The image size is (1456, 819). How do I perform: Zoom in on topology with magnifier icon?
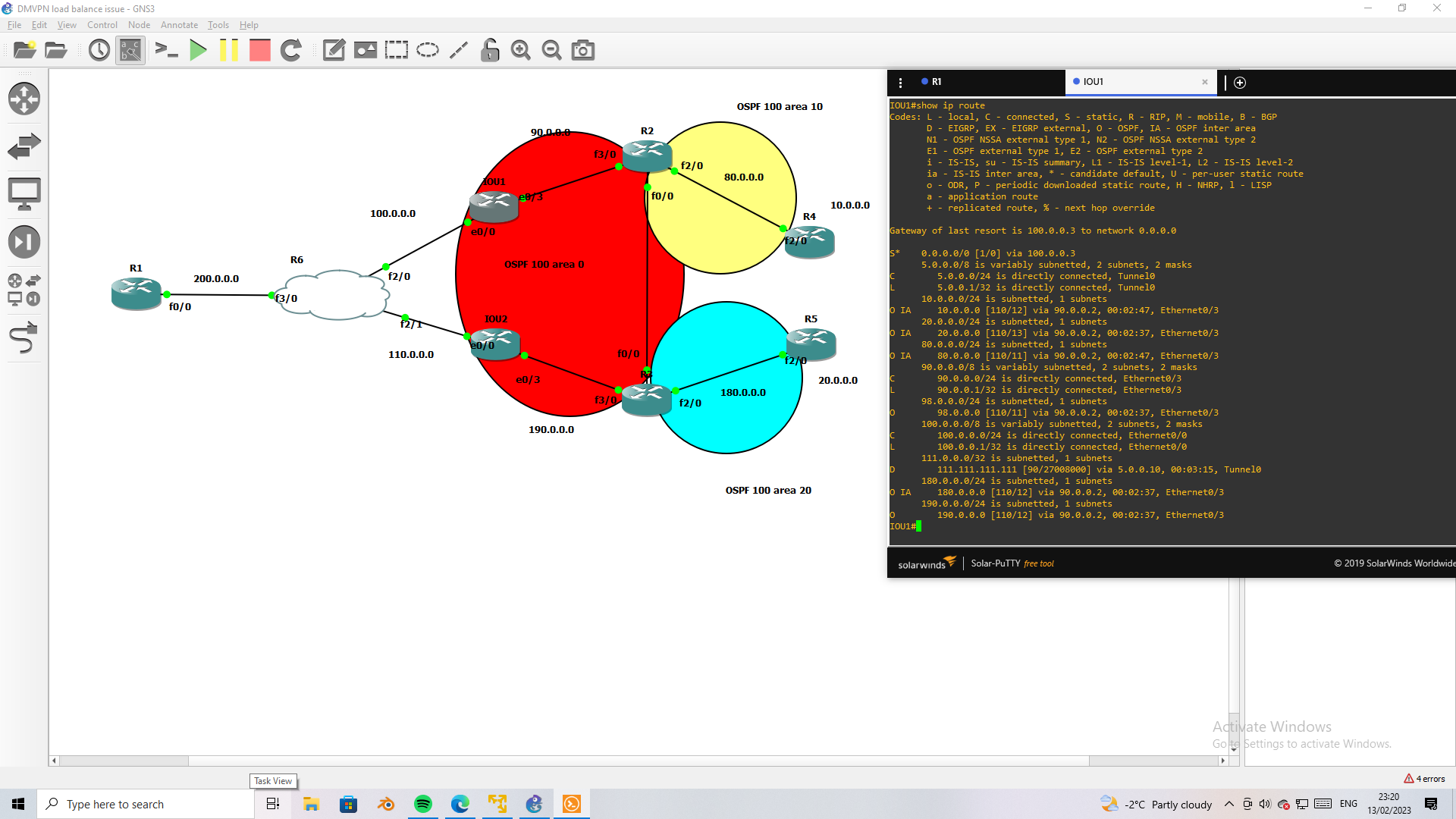pos(520,50)
